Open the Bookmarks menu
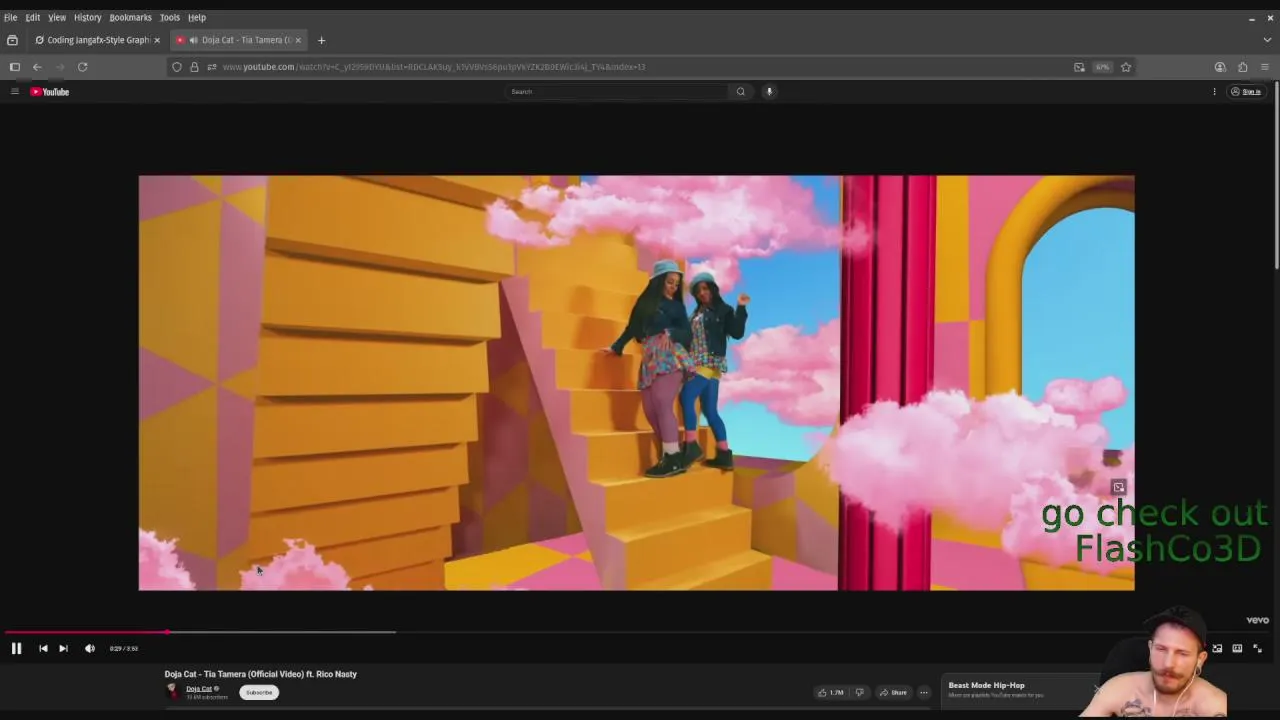Screen dimensions: 1280x720 click(130, 17)
